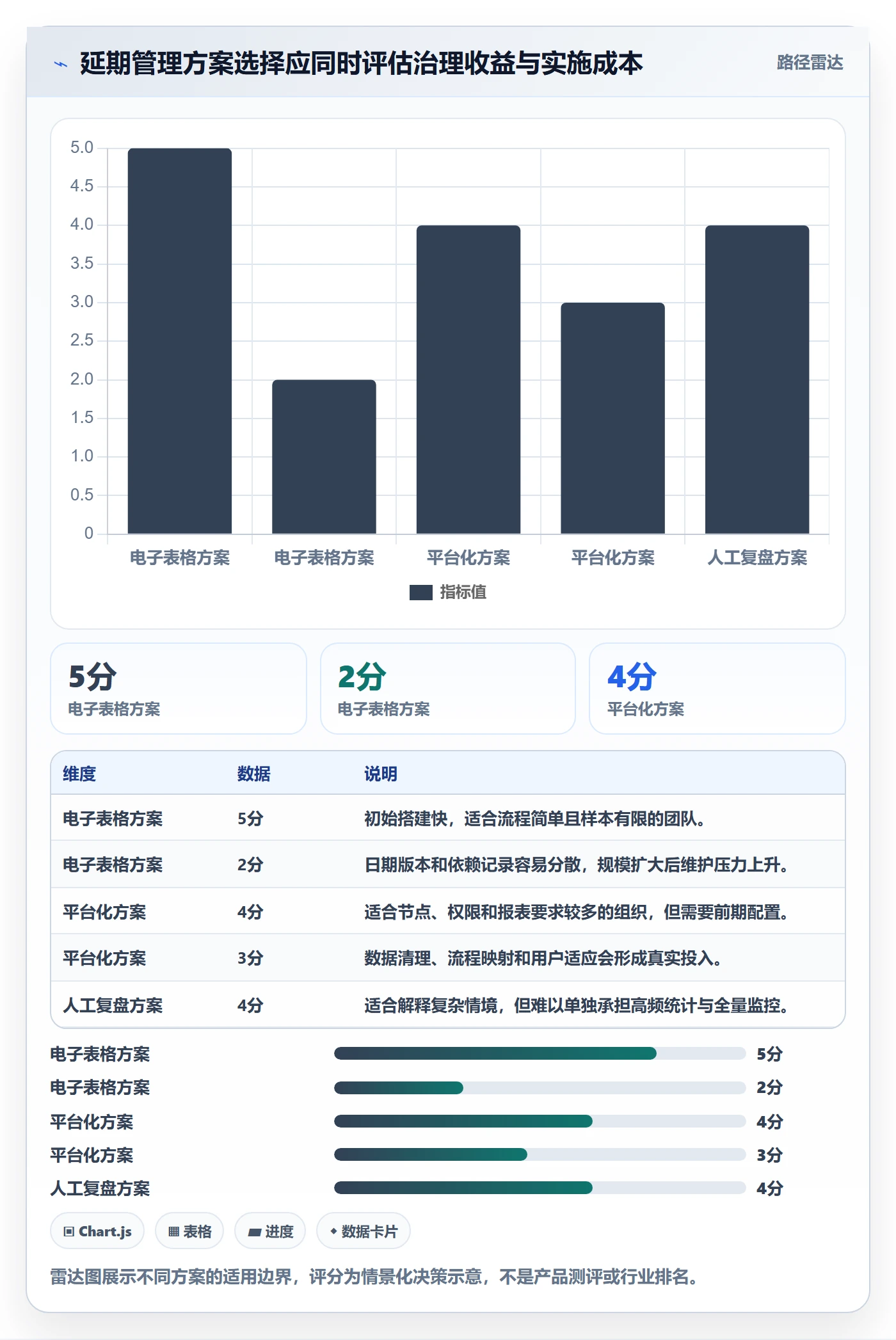Click the title 延期管理方案选择应同时评估治理收益与实施成本
896x1340 pixels.
(x=362, y=63)
